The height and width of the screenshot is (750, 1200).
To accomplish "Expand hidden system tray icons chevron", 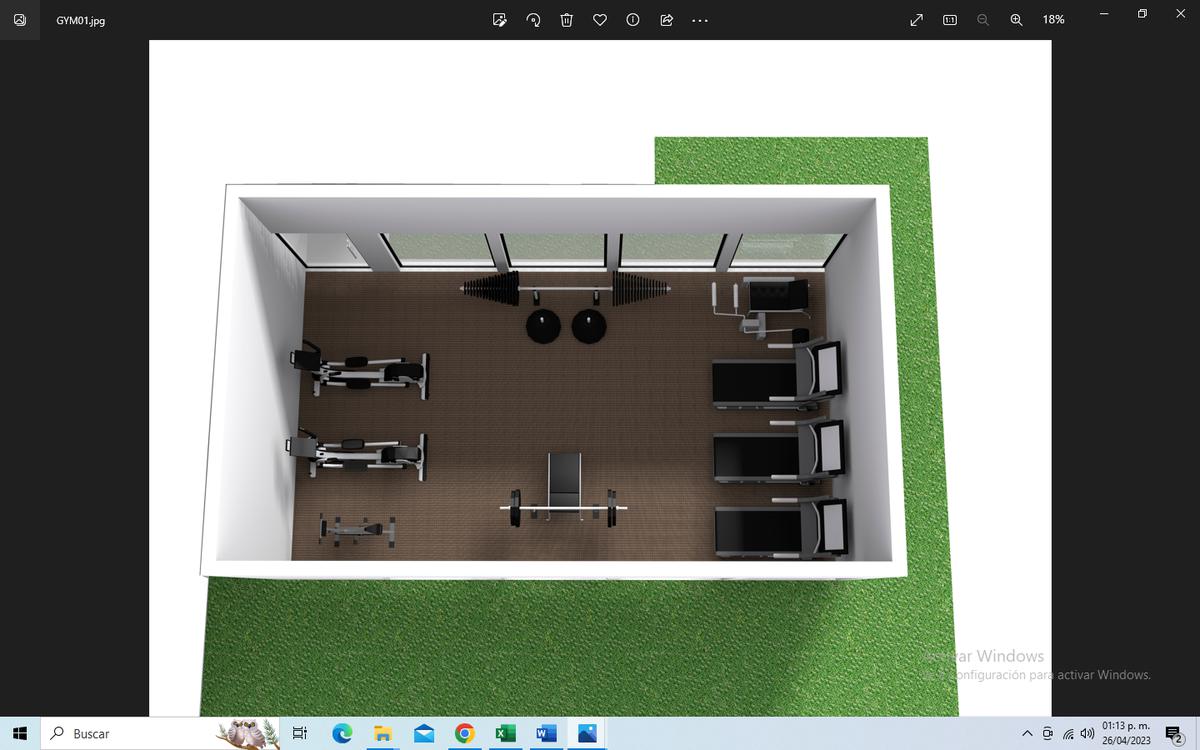I will pos(1027,734).
